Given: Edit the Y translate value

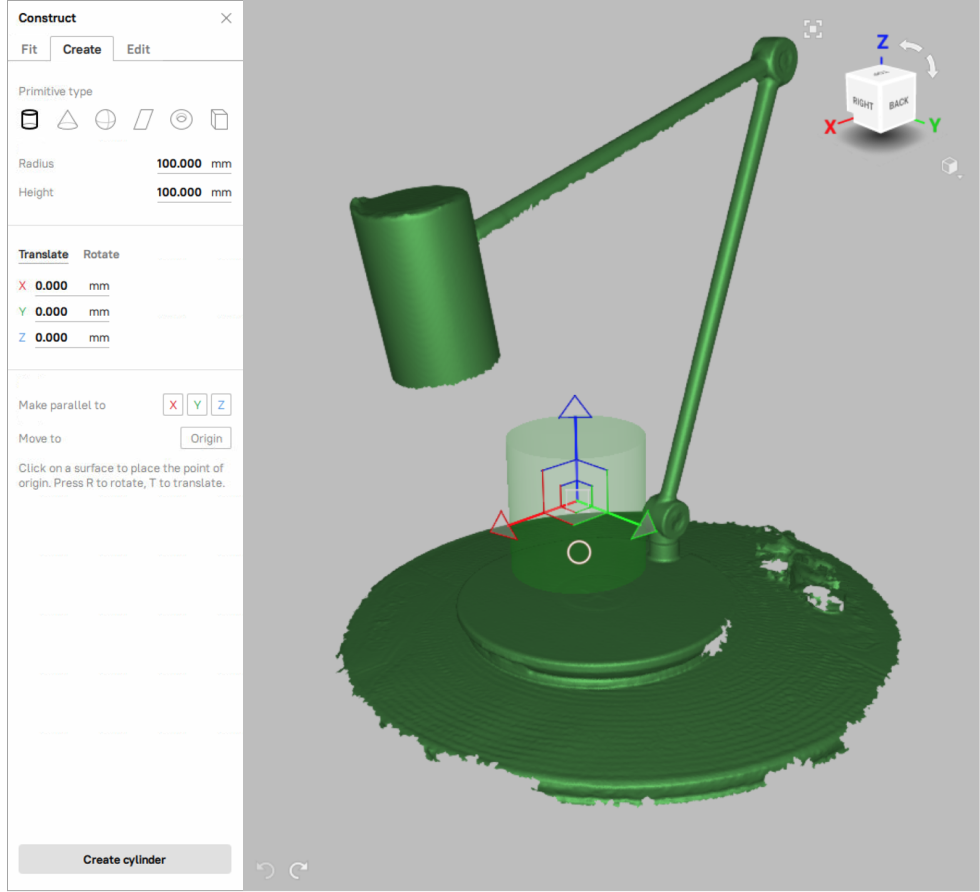Looking at the screenshot, I should tap(72, 311).
